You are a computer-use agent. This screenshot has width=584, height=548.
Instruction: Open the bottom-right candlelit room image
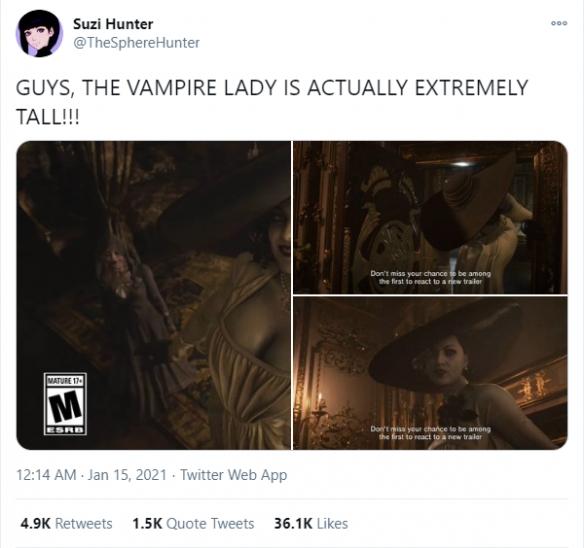tap(430, 373)
